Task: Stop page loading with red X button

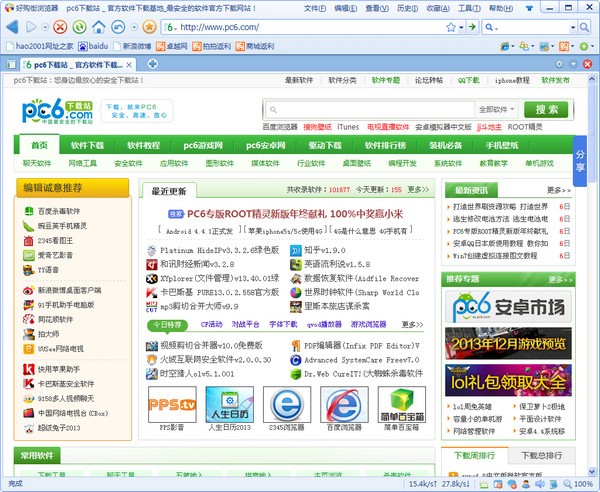Action: [x=60, y=27]
